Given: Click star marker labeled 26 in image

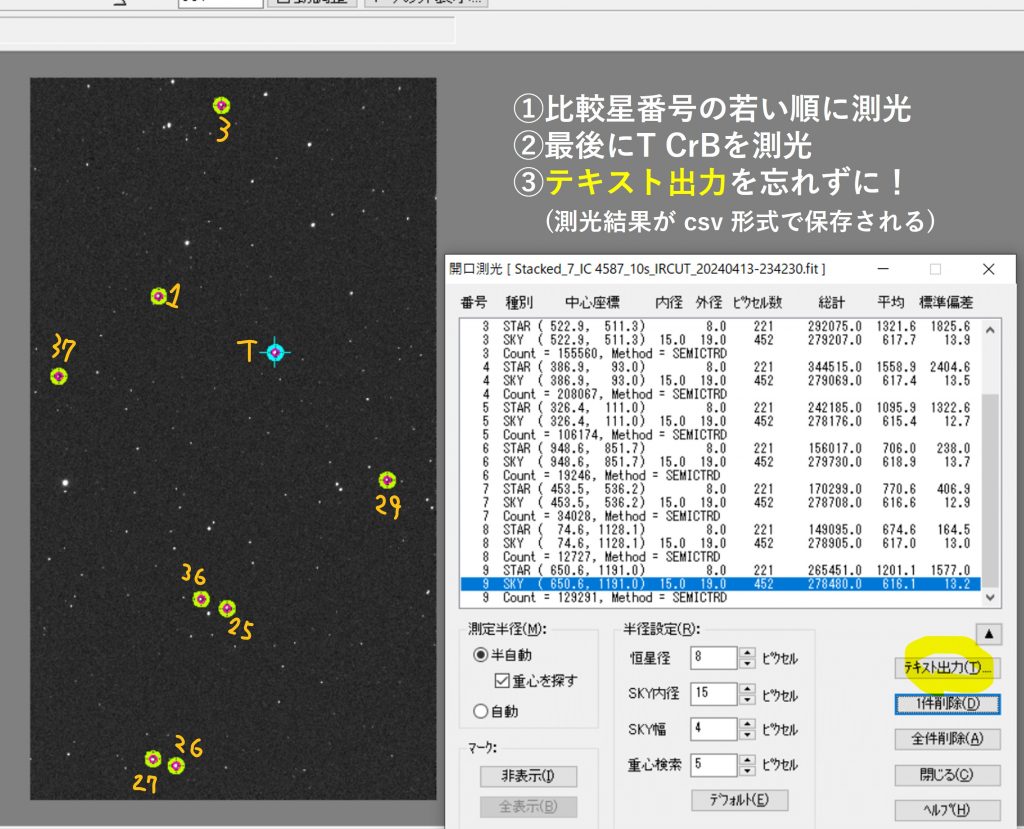Looking at the screenshot, I should point(176,765).
